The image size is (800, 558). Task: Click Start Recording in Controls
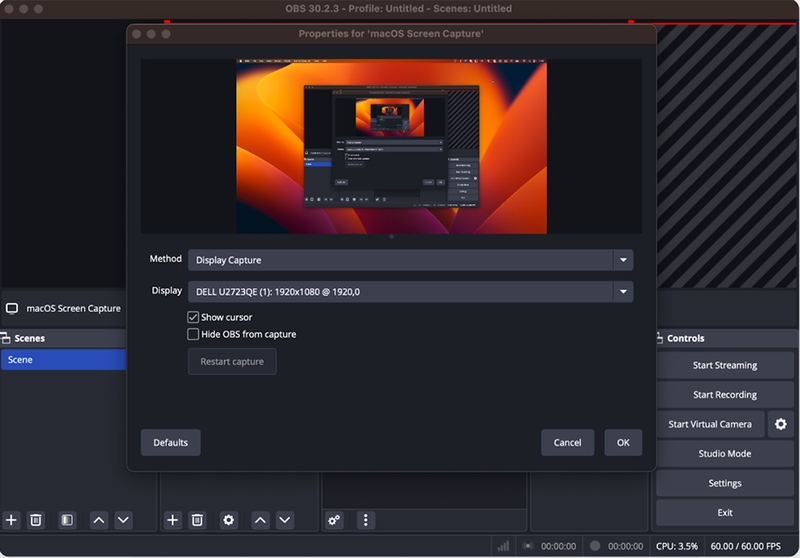pyautogui.click(x=724, y=395)
